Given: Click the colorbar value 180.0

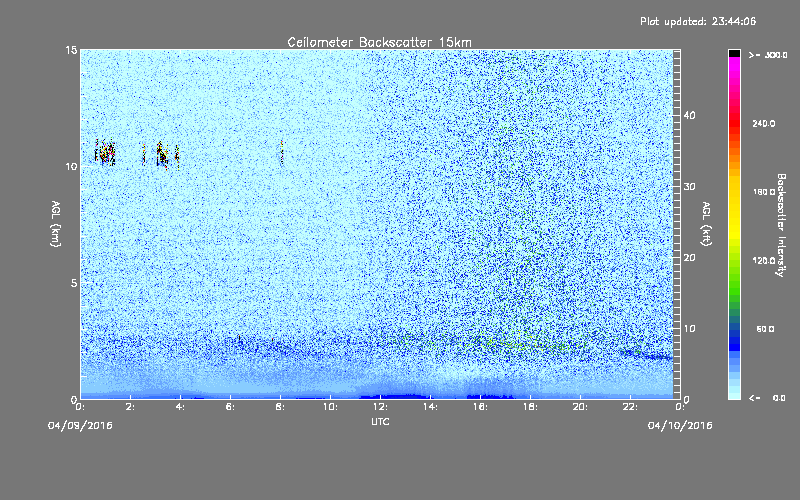Looking at the screenshot, I should (x=763, y=192).
